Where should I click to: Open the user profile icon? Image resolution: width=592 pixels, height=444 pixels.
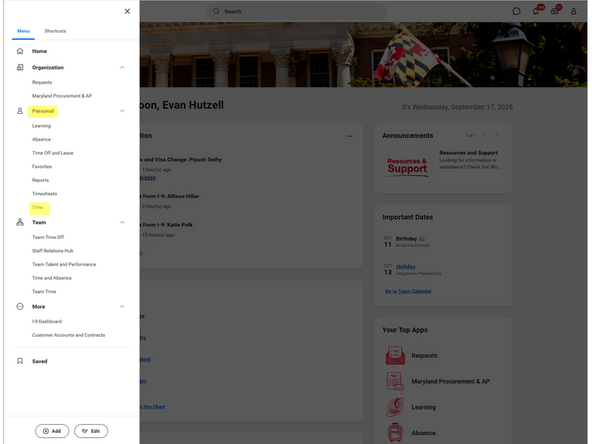[x=574, y=11]
